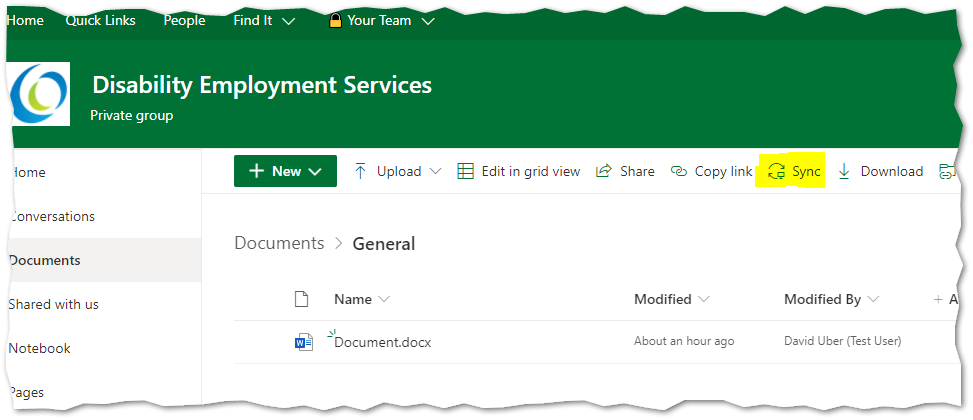Click the Share arrow icon

click(x=603, y=172)
